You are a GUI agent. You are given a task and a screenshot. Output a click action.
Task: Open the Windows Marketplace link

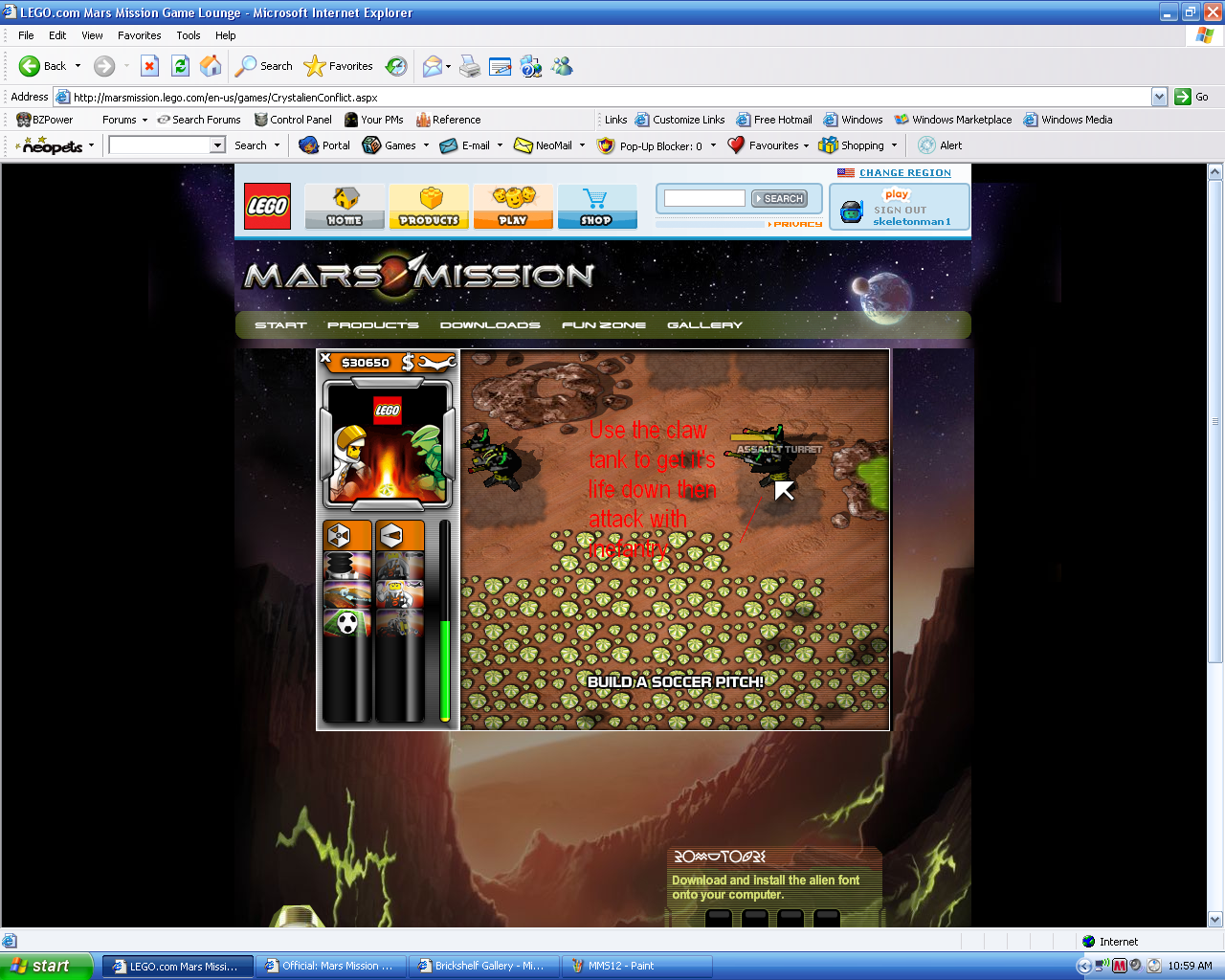coord(953,120)
